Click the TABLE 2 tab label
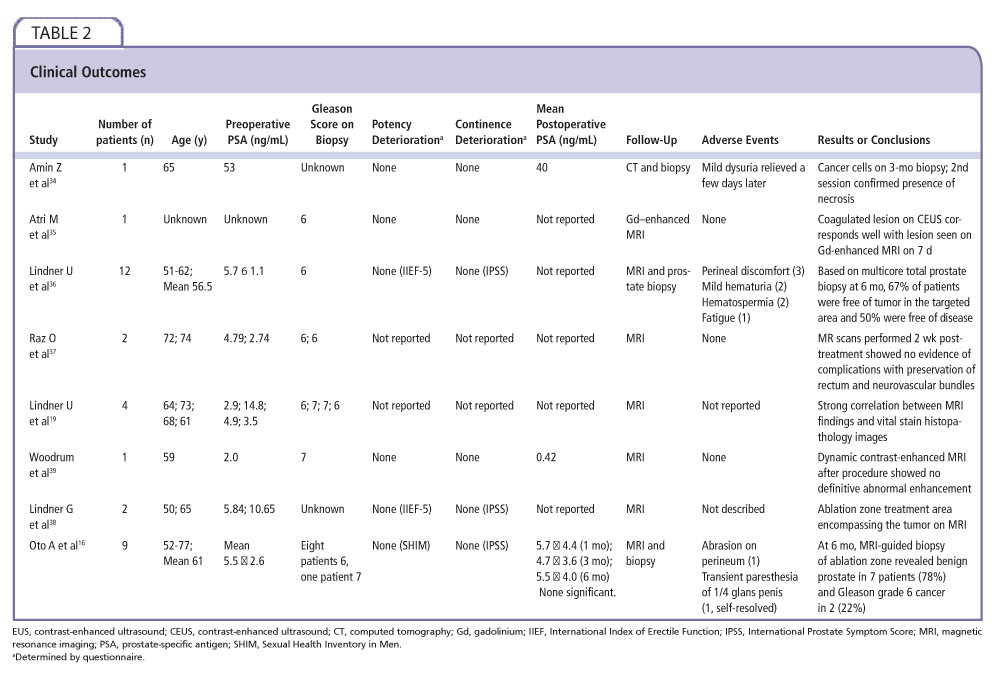 coord(62,32)
